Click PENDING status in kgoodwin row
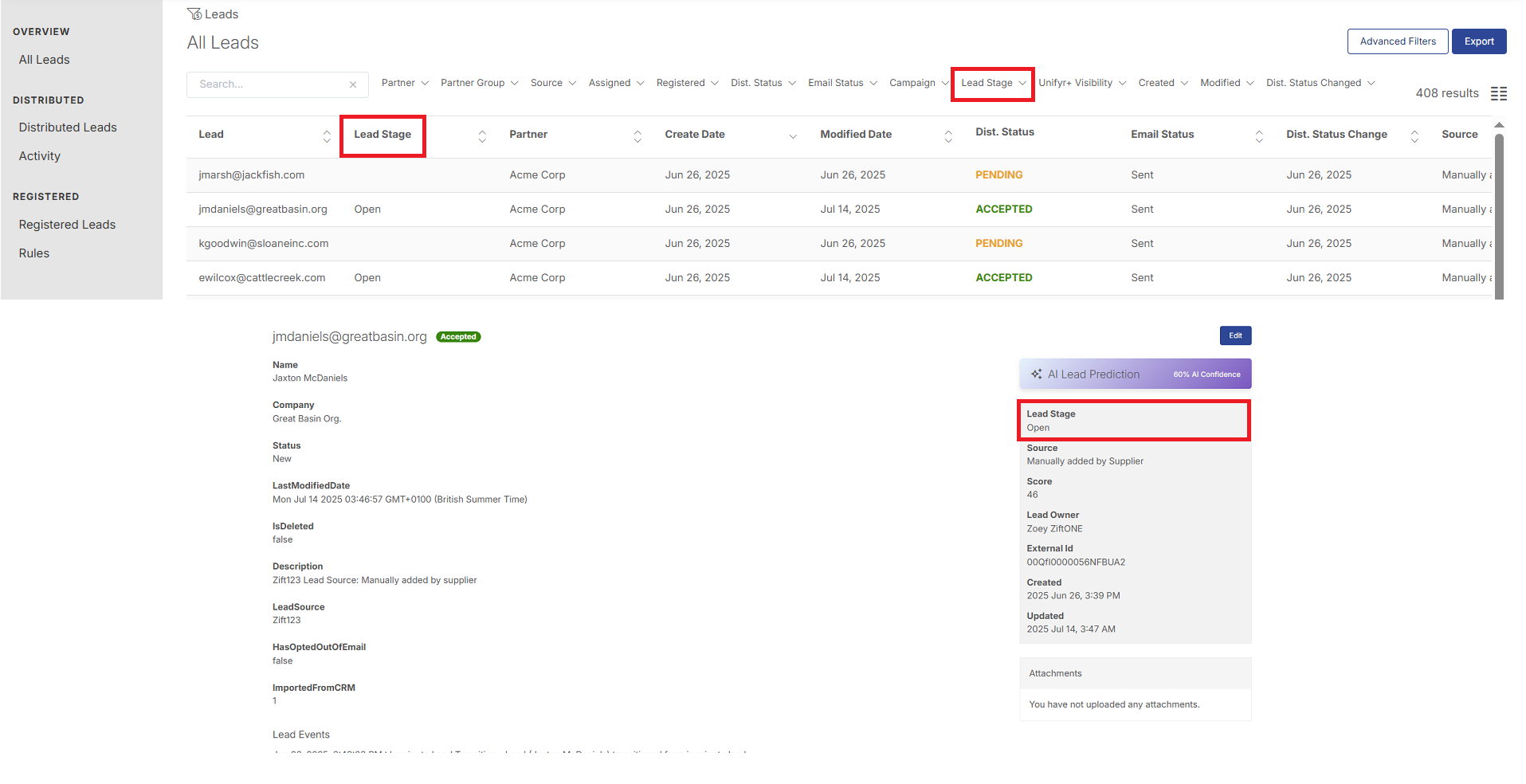Viewport: 1526px width, 784px height. point(999,244)
